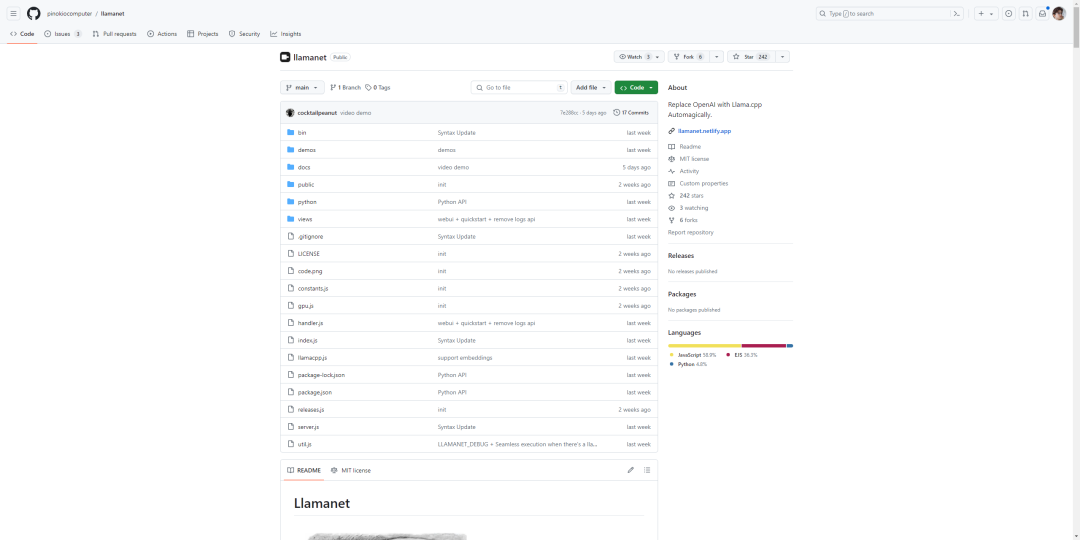1080x540 pixels.
Task: Open the python folder
Action: point(307,202)
